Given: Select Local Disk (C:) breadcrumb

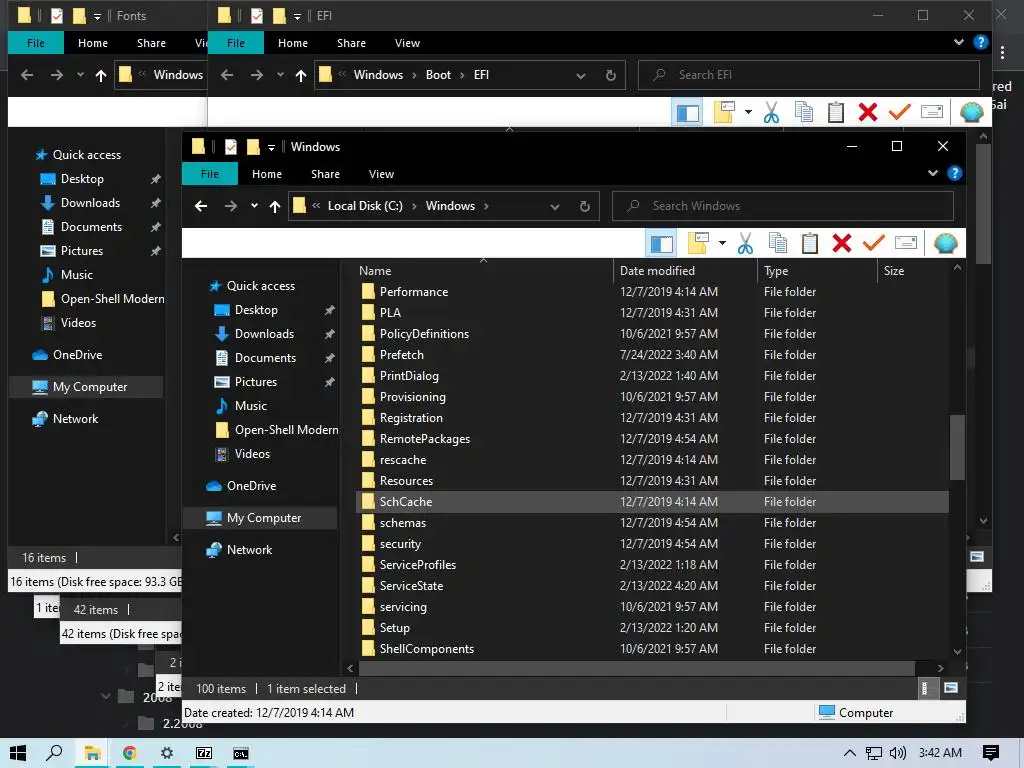Looking at the screenshot, I should pyautogui.click(x=365, y=206).
